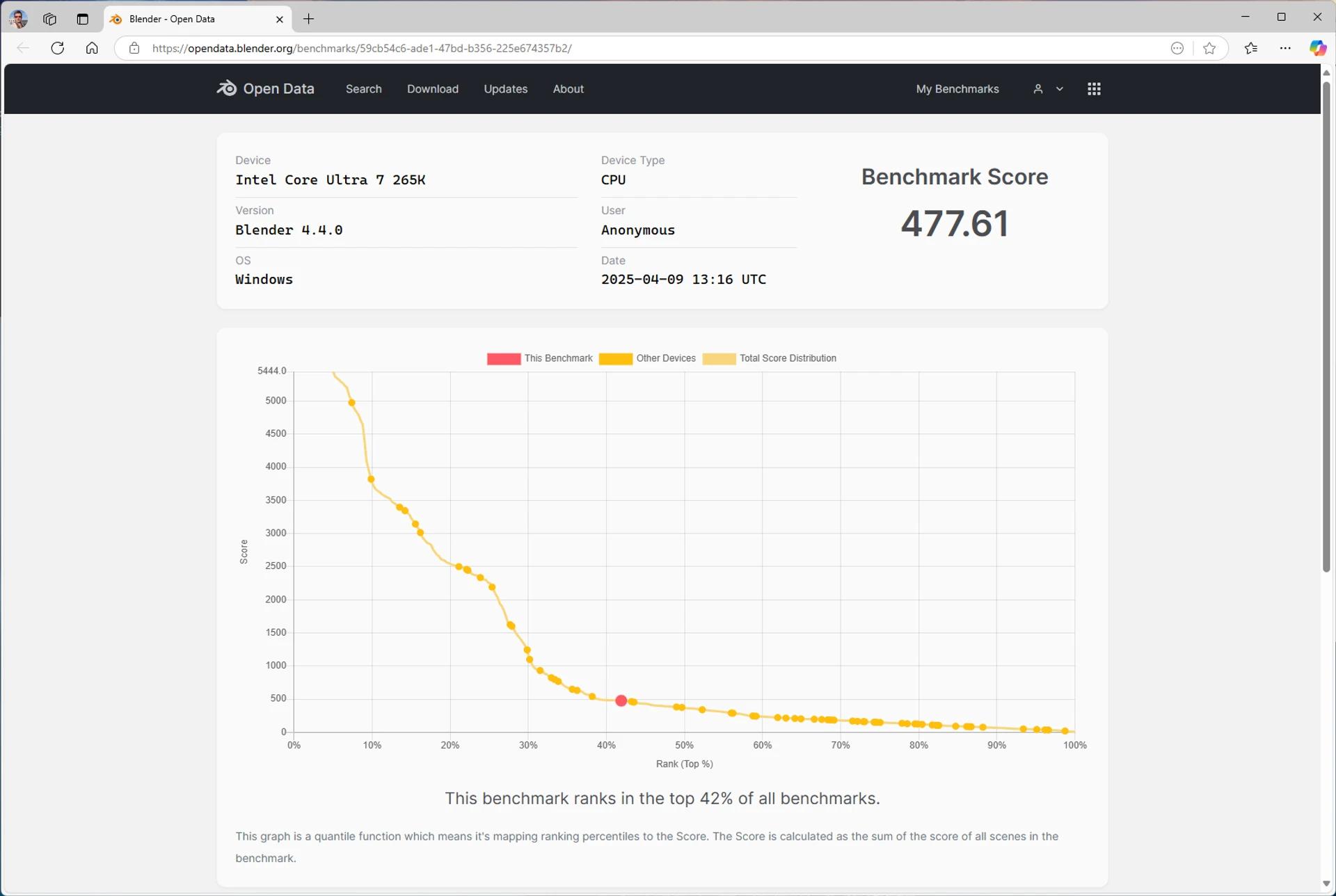Open the About page

[x=568, y=89]
